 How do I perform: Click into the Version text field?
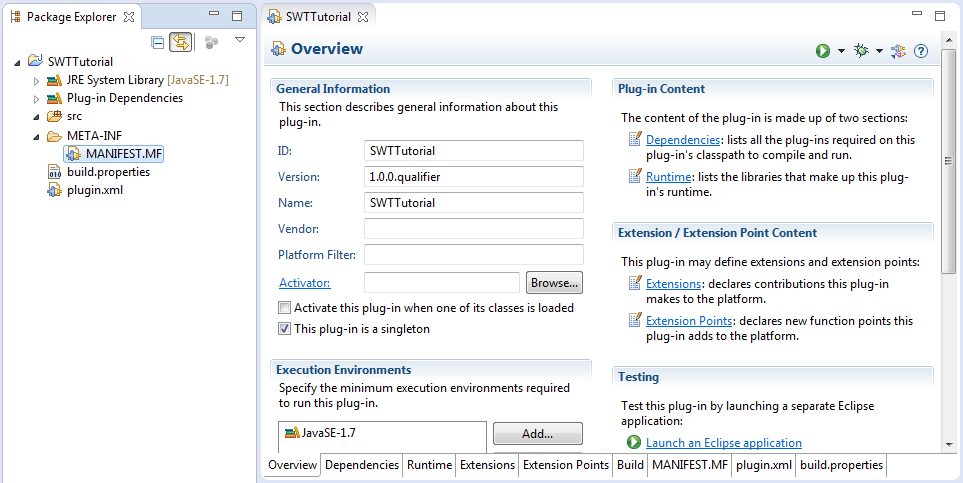pos(474,177)
